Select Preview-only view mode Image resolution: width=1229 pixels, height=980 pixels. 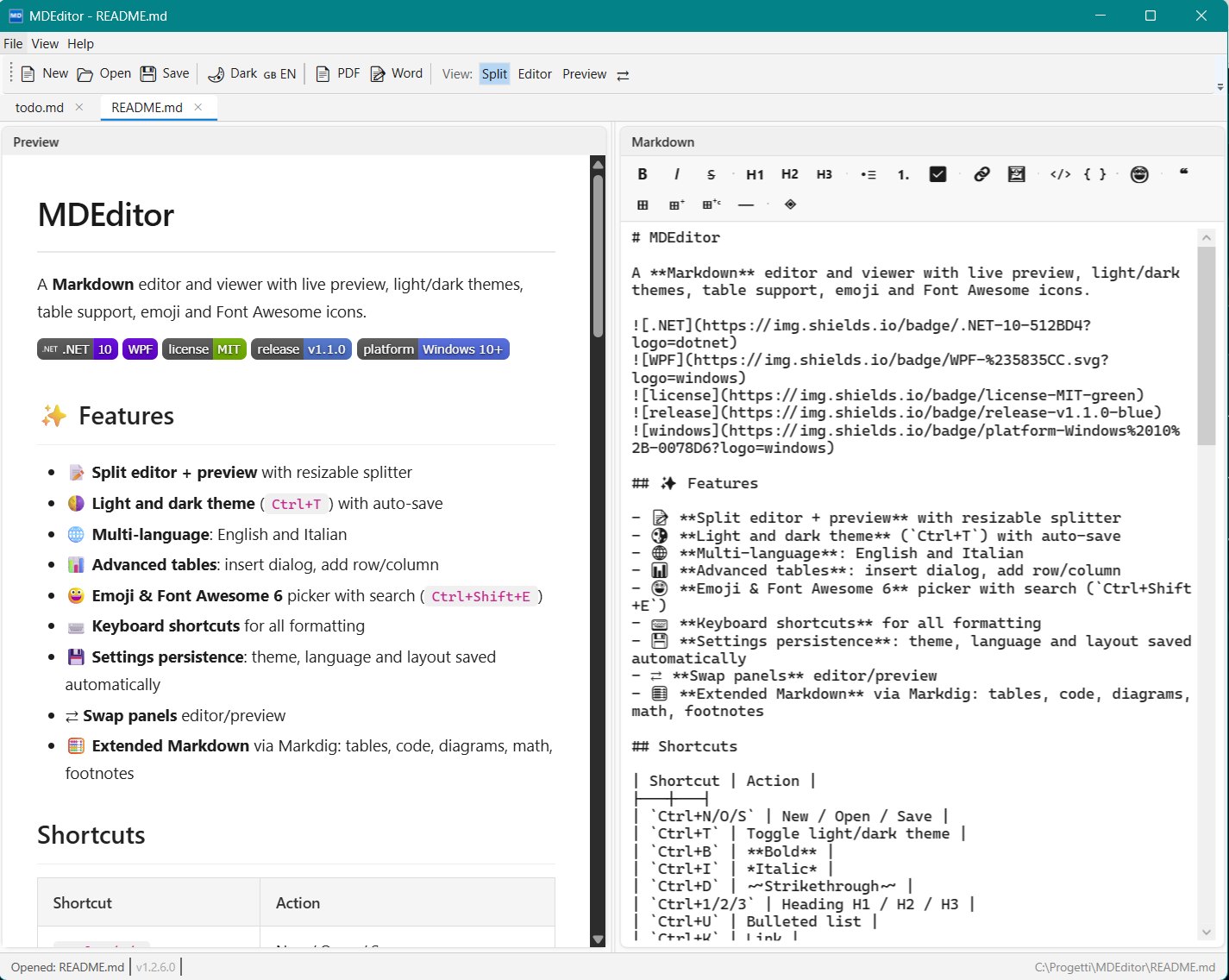(585, 74)
